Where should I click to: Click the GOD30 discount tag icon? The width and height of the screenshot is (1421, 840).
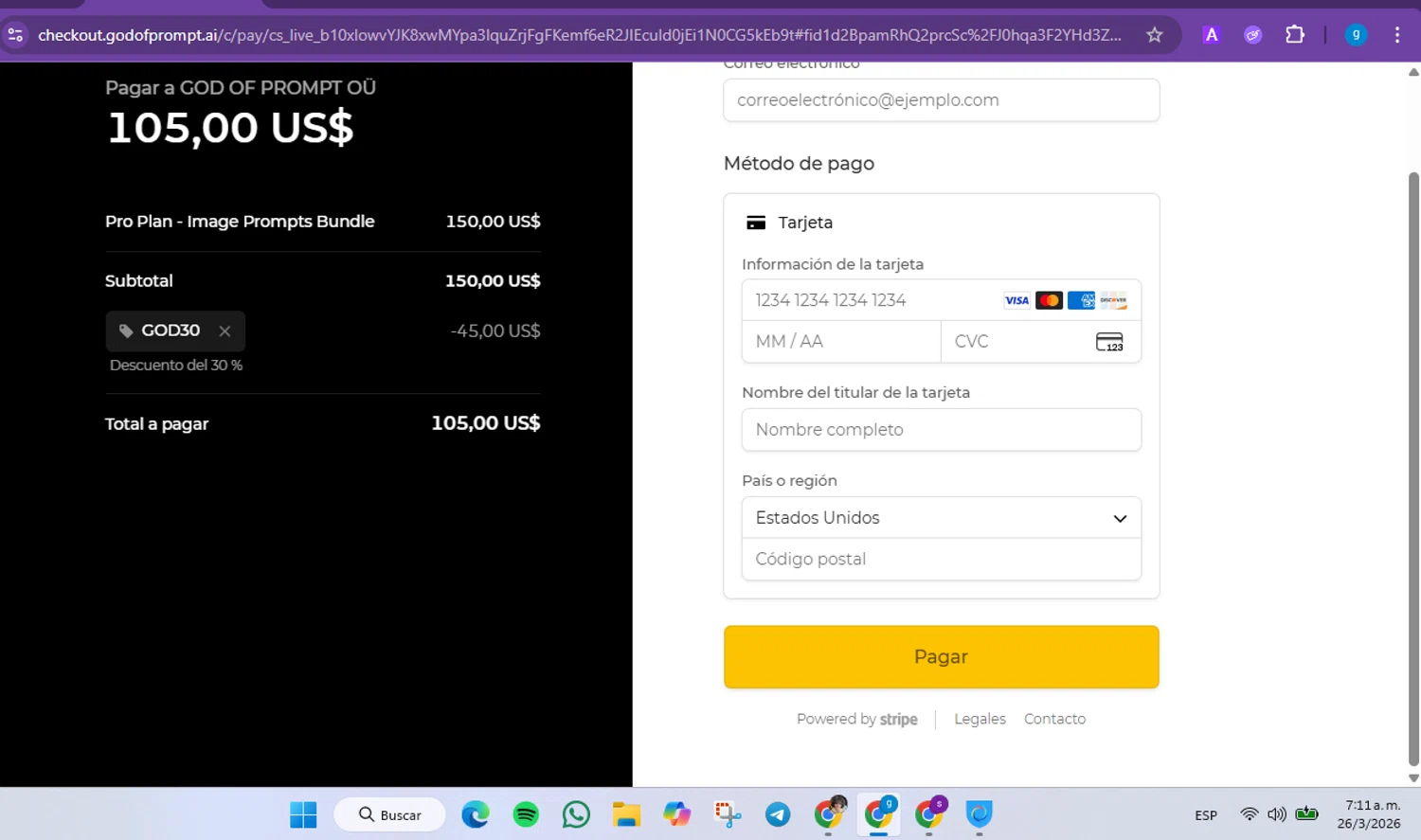pyautogui.click(x=126, y=331)
